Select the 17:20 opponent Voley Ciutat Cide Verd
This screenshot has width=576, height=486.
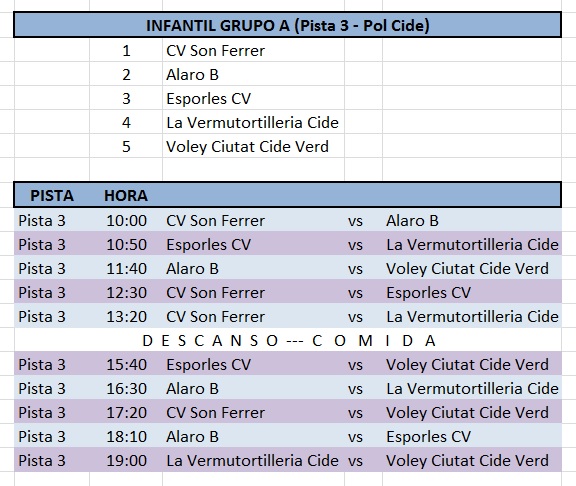click(467, 413)
